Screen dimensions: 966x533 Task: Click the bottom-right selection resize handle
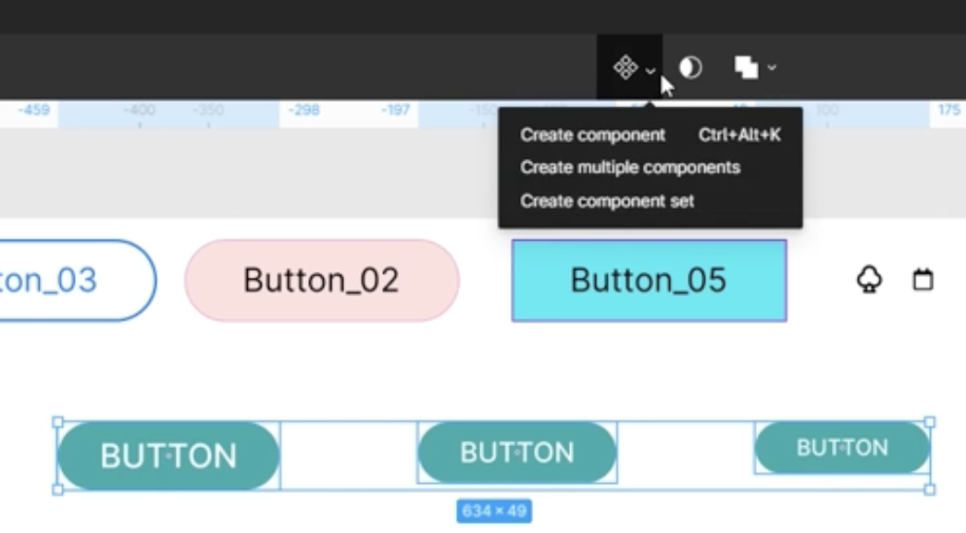tap(930, 490)
